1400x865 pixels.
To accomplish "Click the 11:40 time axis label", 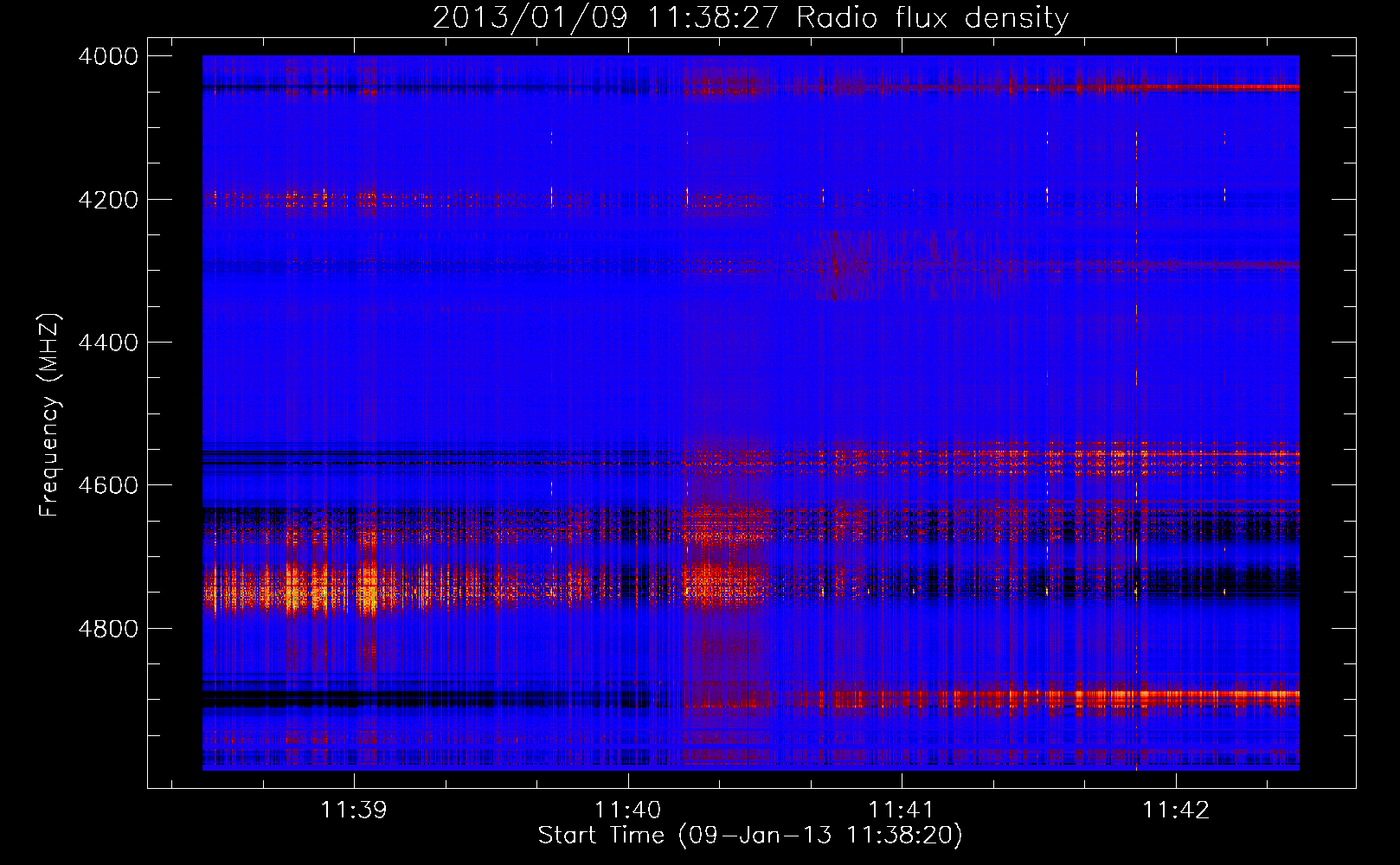I will [627, 810].
